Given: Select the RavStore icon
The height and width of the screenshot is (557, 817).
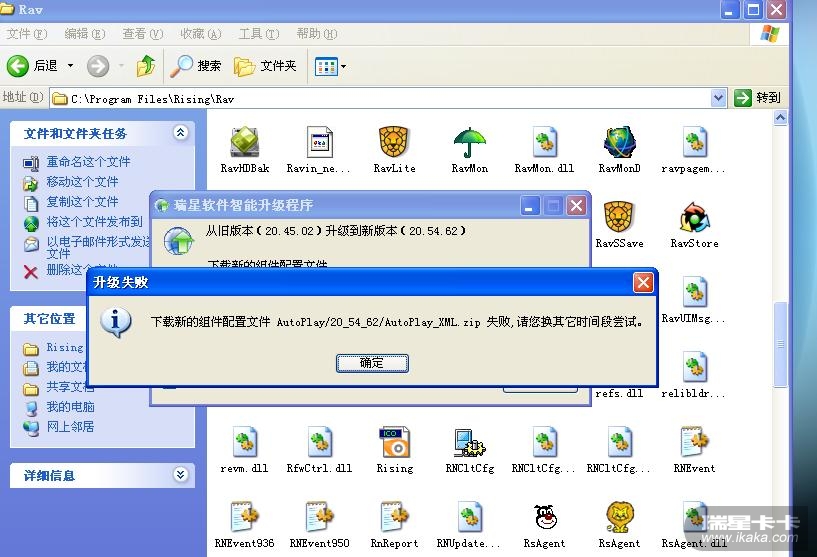Looking at the screenshot, I should click(x=695, y=216).
